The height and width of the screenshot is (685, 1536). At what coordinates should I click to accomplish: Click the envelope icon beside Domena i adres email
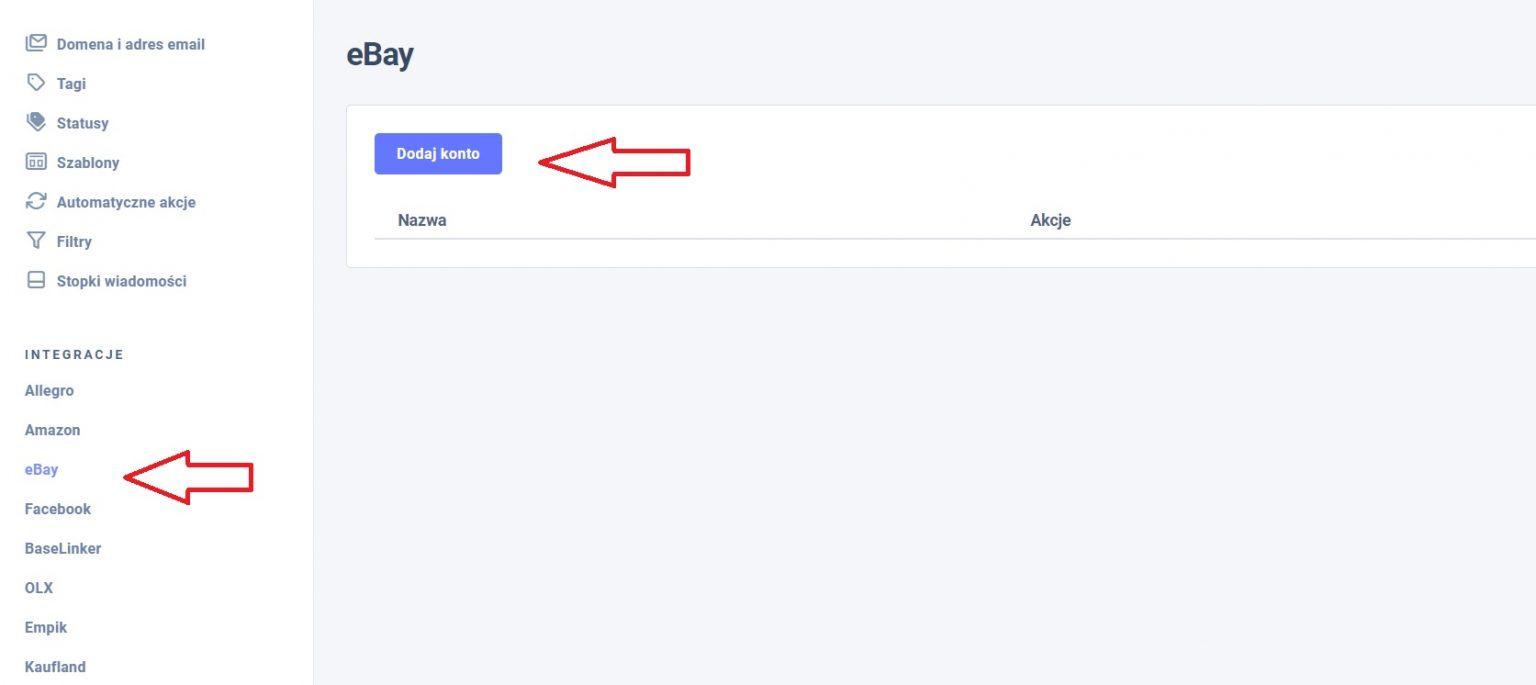[36, 44]
